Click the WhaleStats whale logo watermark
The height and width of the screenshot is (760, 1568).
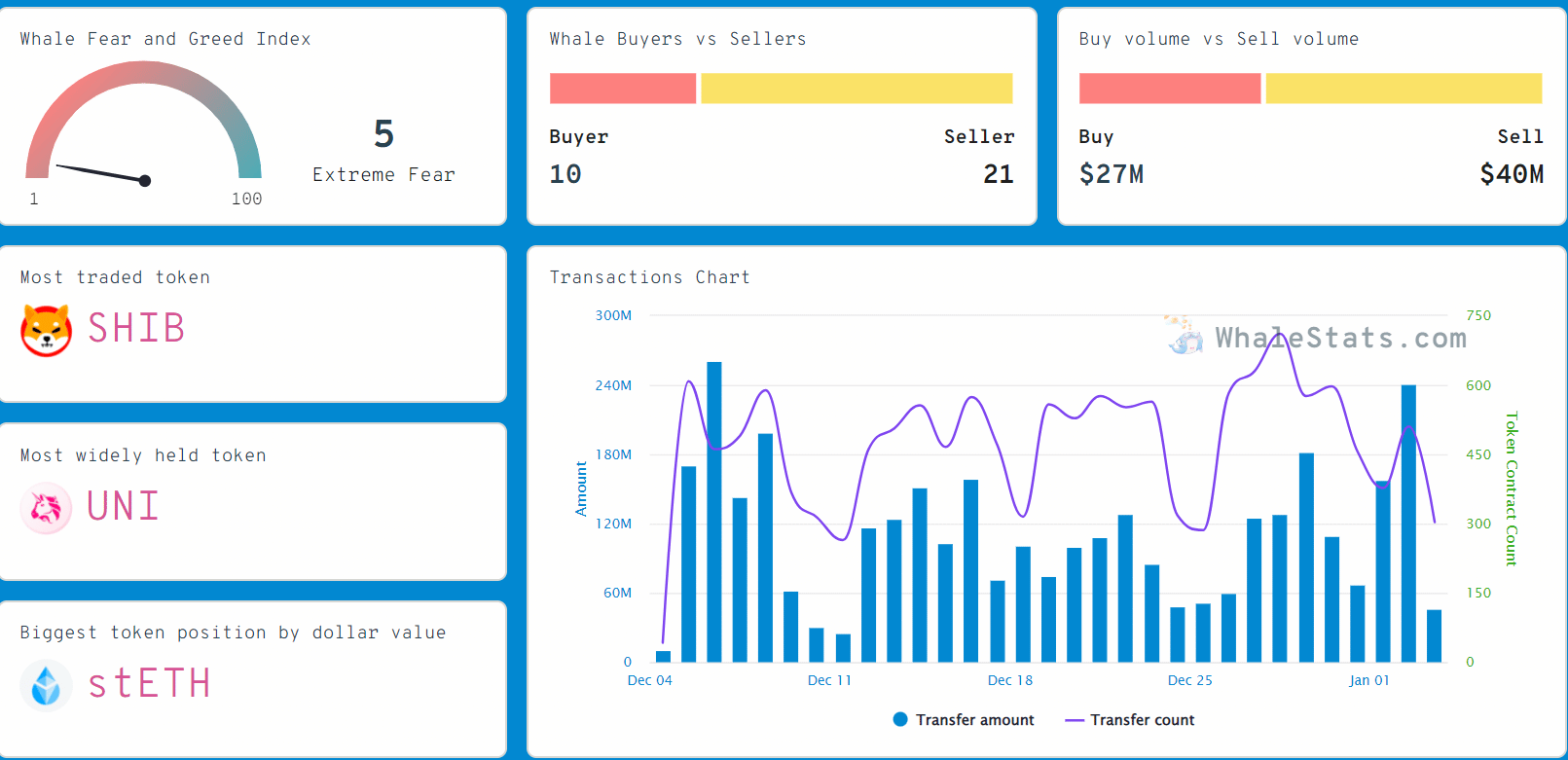(1185, 337)
